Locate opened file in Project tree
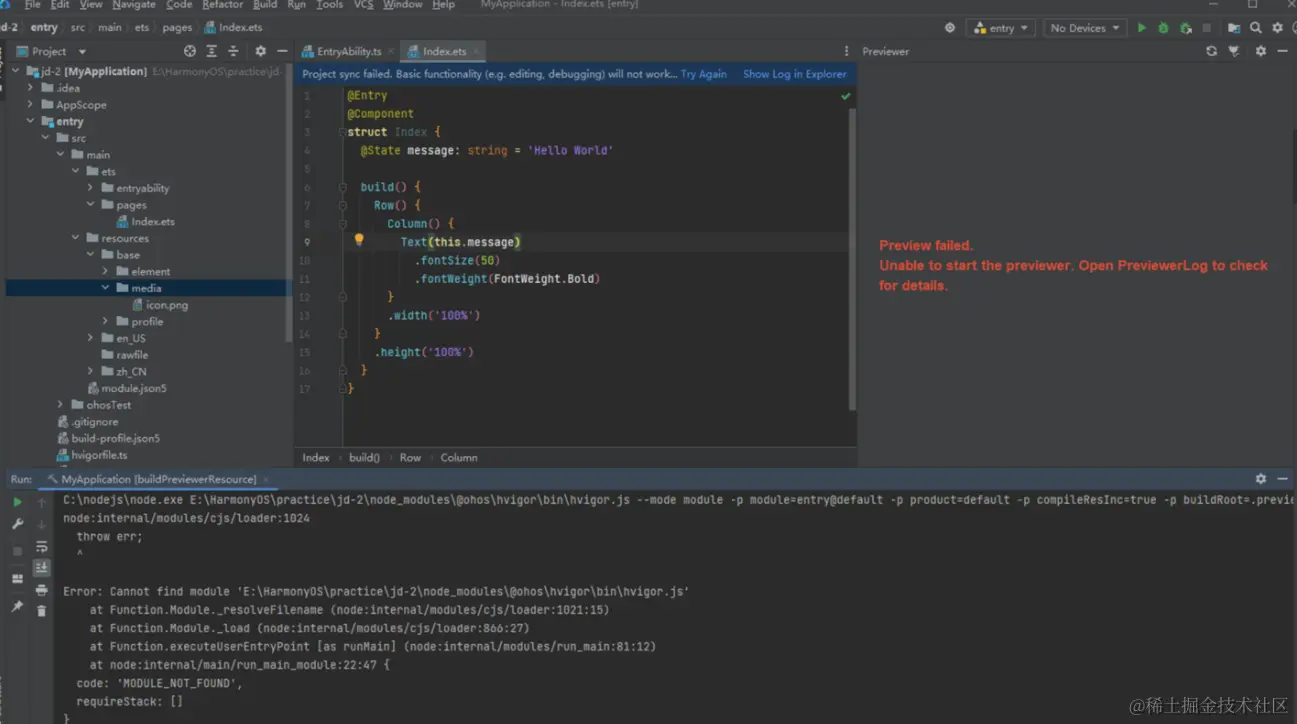This screenshot has height=724, width=1297. click(190, 51)
